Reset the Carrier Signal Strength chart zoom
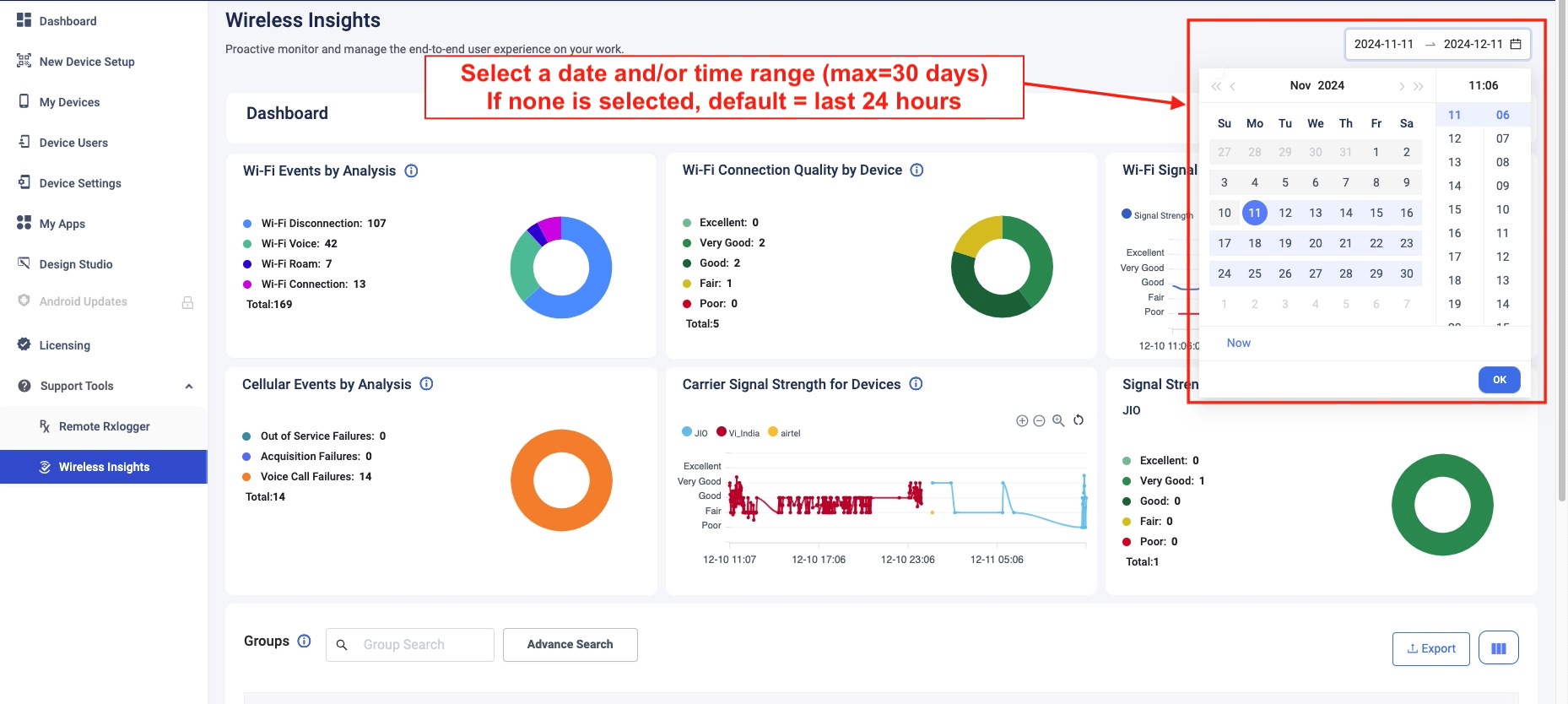Screen dimensions: 1568x704 pyautogui.click(x=1079, y=420)
